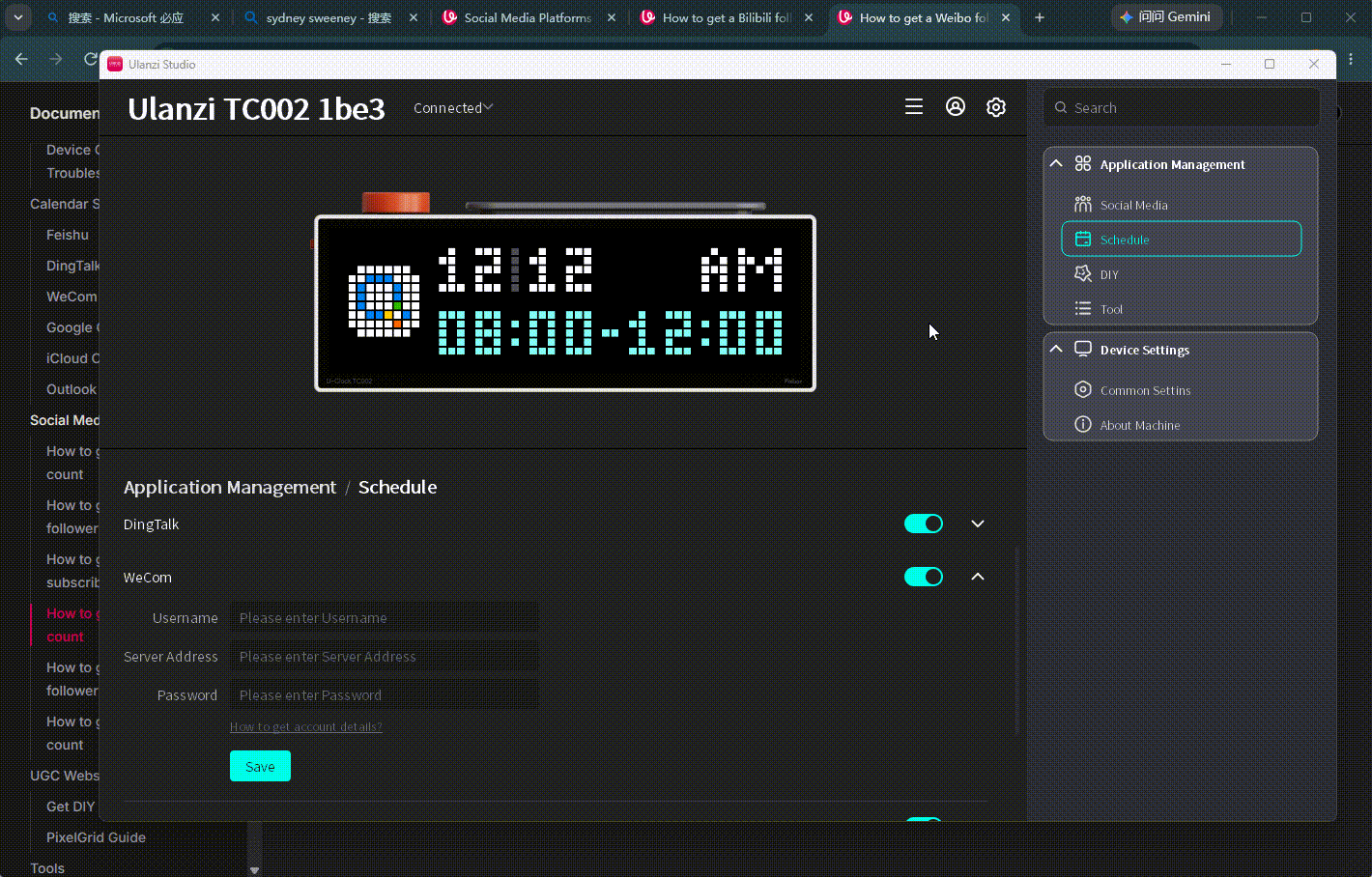Switch to the Bilibili followers browser tab
1372x877 pixels.
[727, 17]
